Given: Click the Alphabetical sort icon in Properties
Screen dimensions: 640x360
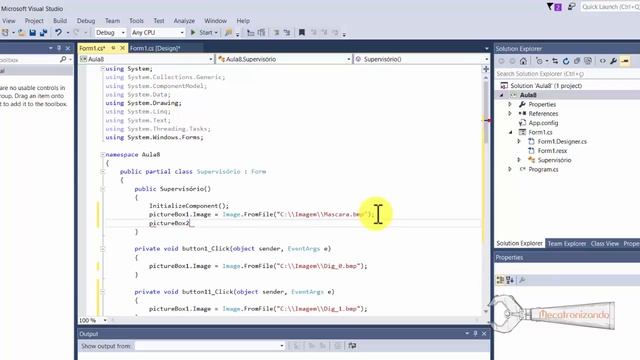Looking at the screenshot, I should pos(510,280).
